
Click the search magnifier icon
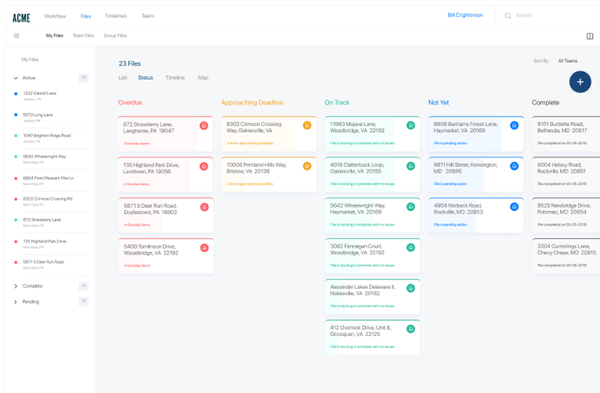point(508,16)
